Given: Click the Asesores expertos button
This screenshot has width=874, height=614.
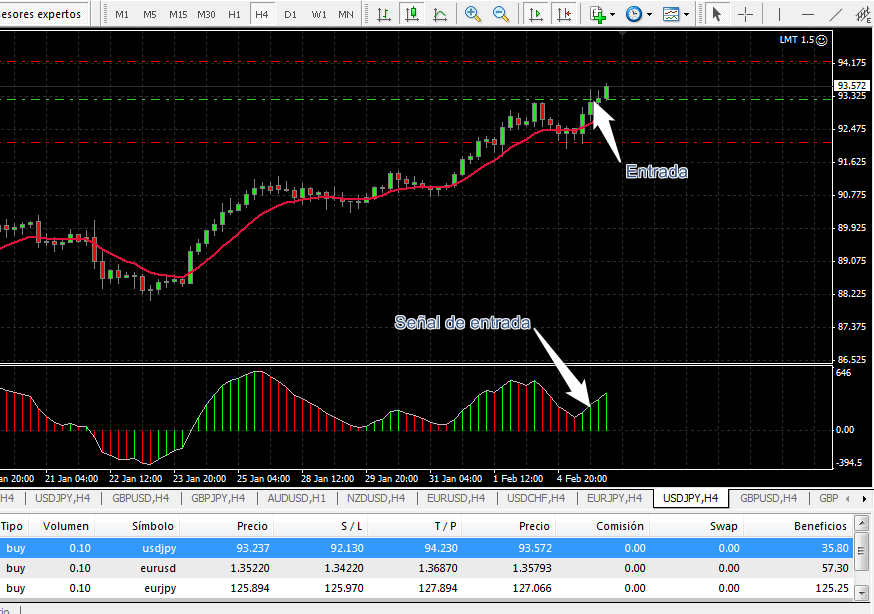Looking at the screenshot, I should (43, 14).
